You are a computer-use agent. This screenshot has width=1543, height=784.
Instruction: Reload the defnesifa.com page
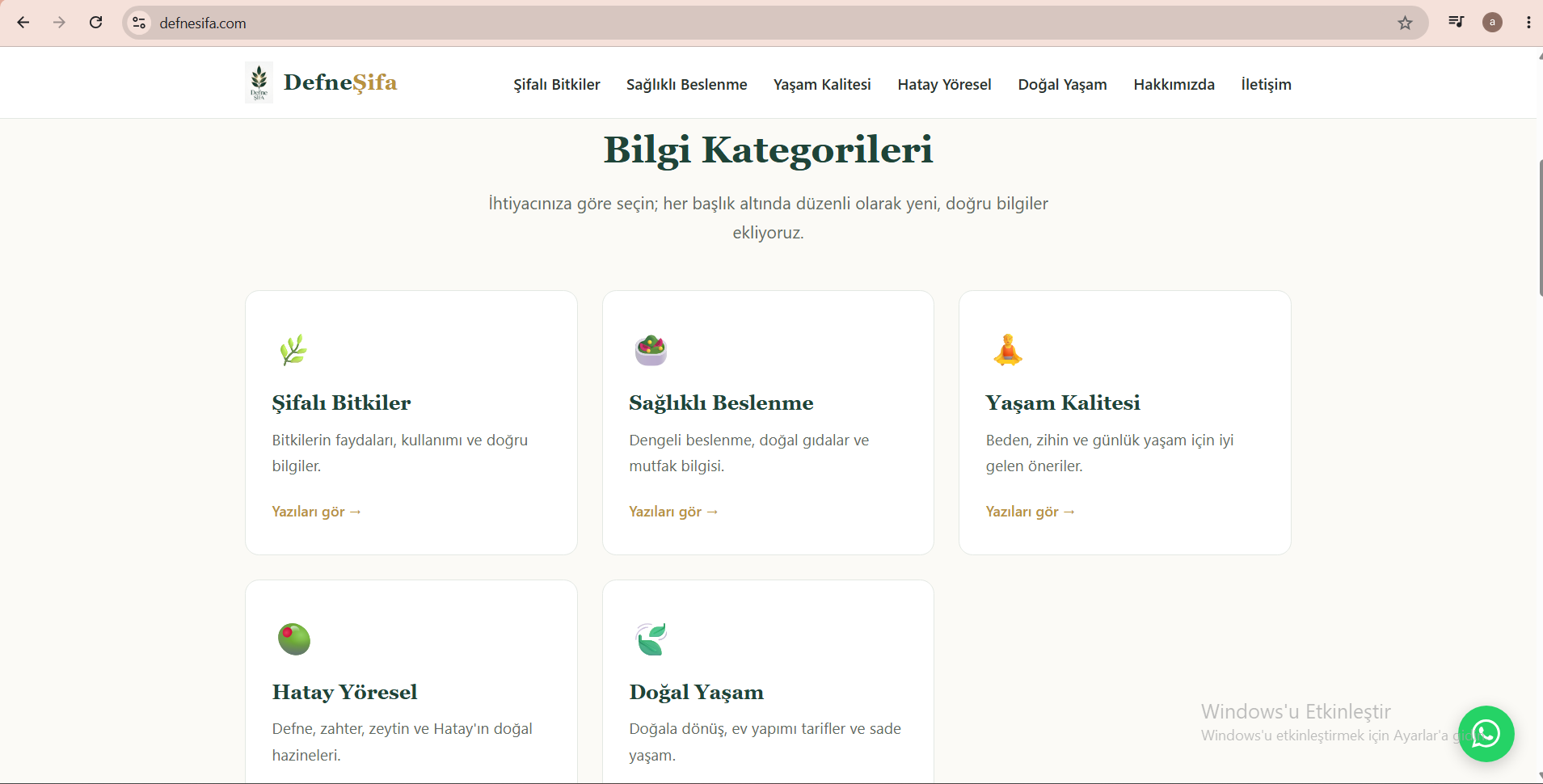coord(95,23)
